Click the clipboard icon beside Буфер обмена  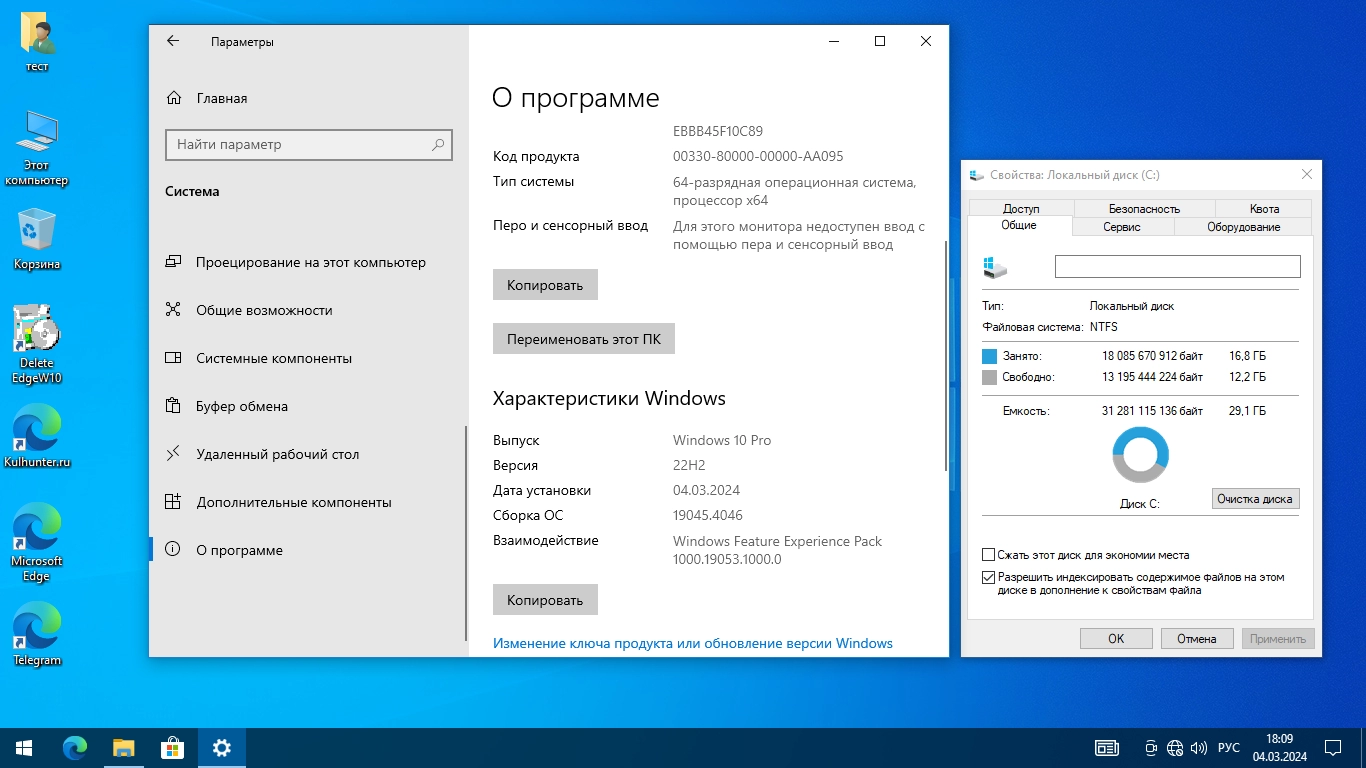173,406
